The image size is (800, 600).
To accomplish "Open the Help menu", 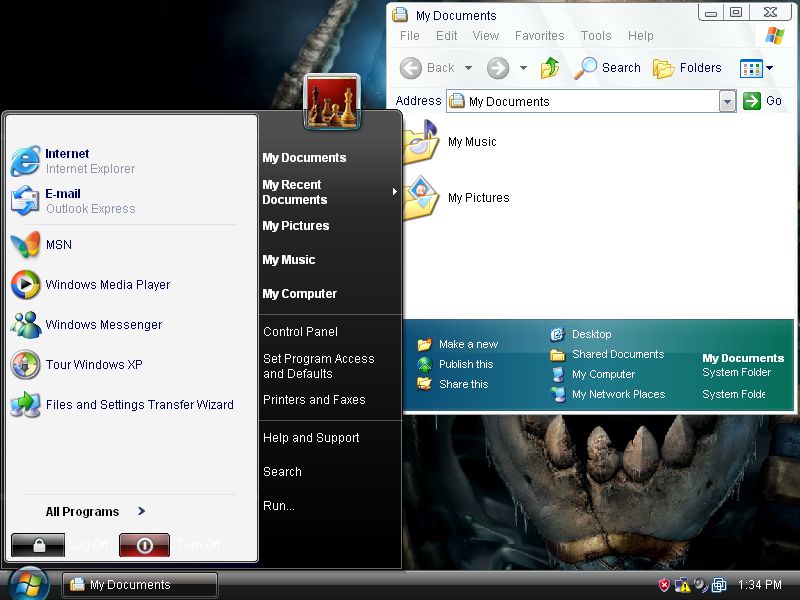I will tap(640, 36).
